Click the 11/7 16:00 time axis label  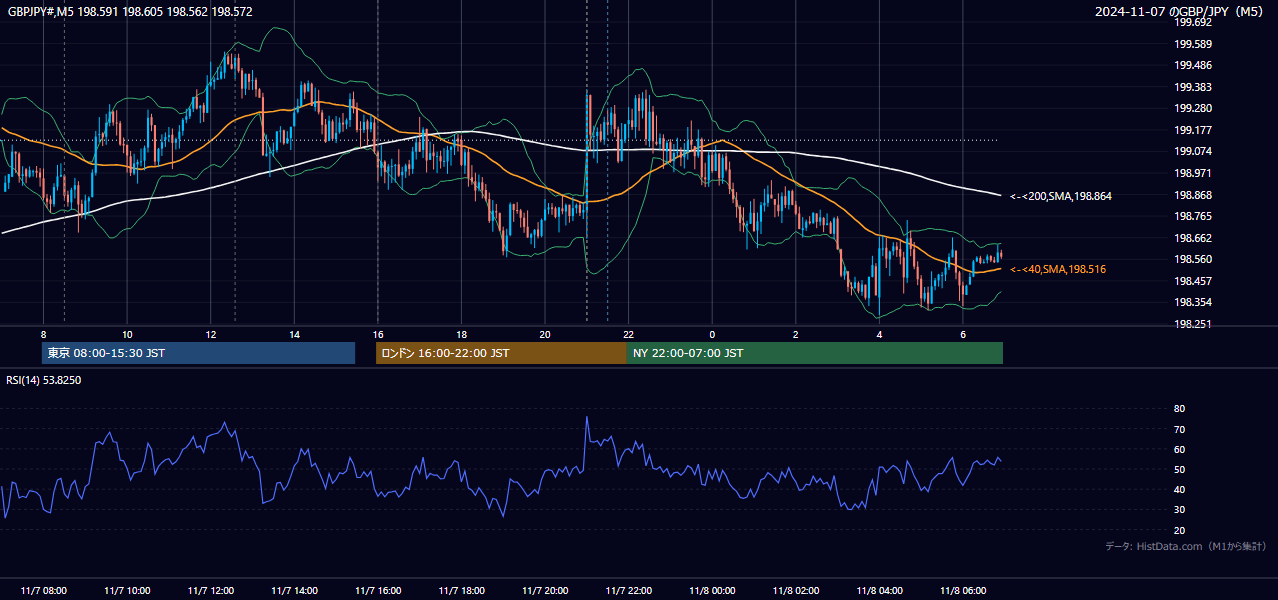377,591
